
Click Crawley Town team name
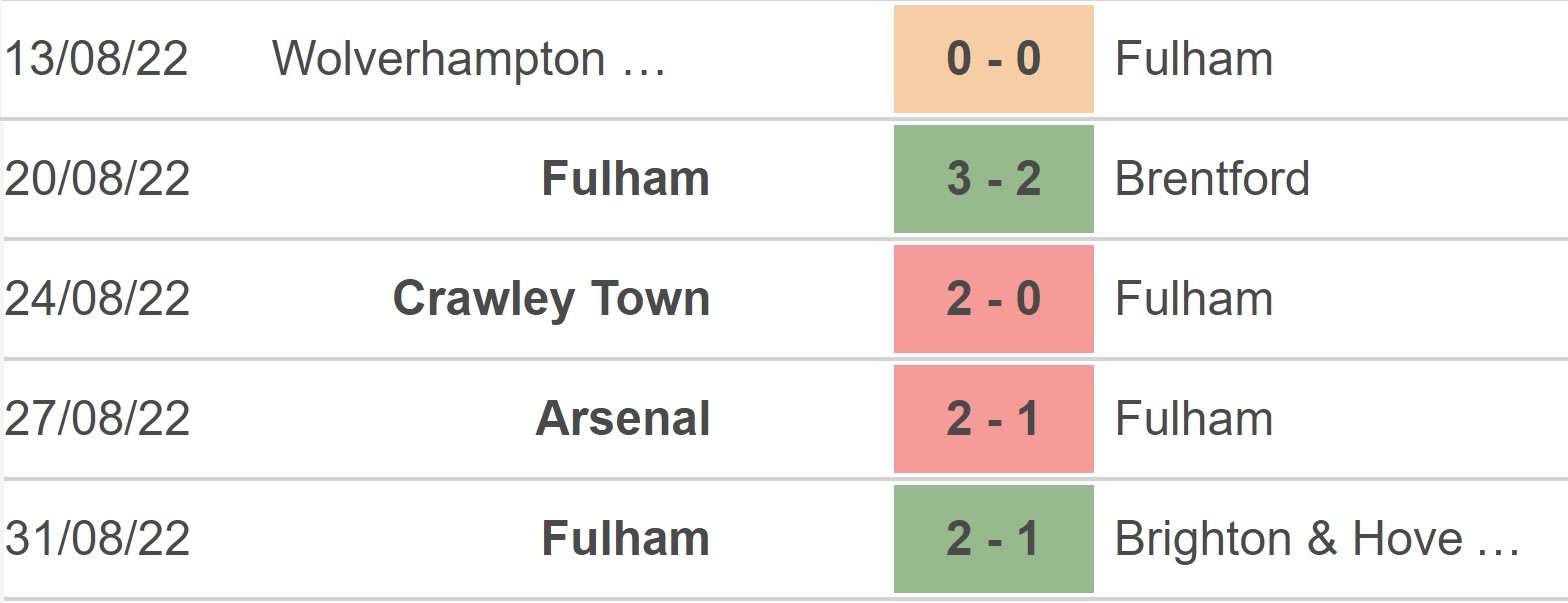pyautogui.click(x=551, y=299)
